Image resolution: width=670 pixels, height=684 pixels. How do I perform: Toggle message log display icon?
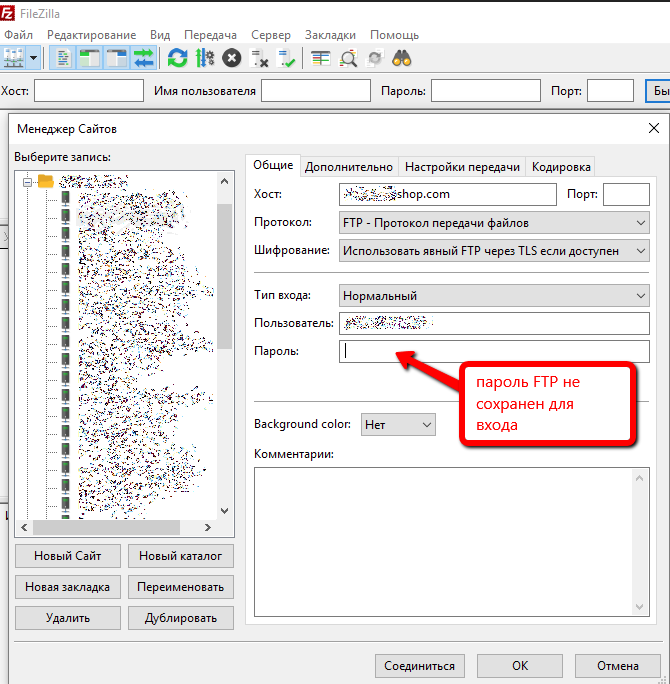coord(63,58)
